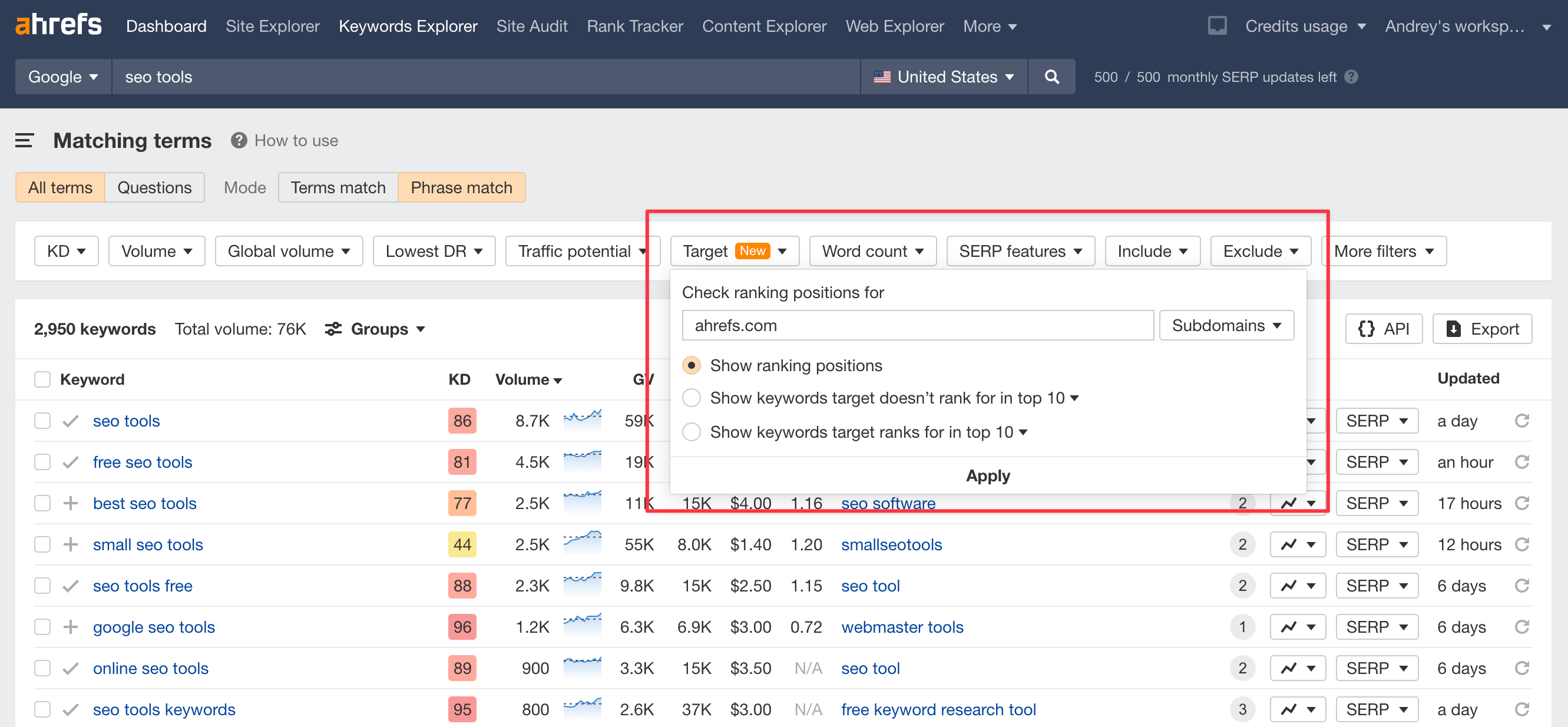The image size is (1568, 727).
Task: Select 'Show keywords target doesn't rank for' radio
Action: pos(692,398)
